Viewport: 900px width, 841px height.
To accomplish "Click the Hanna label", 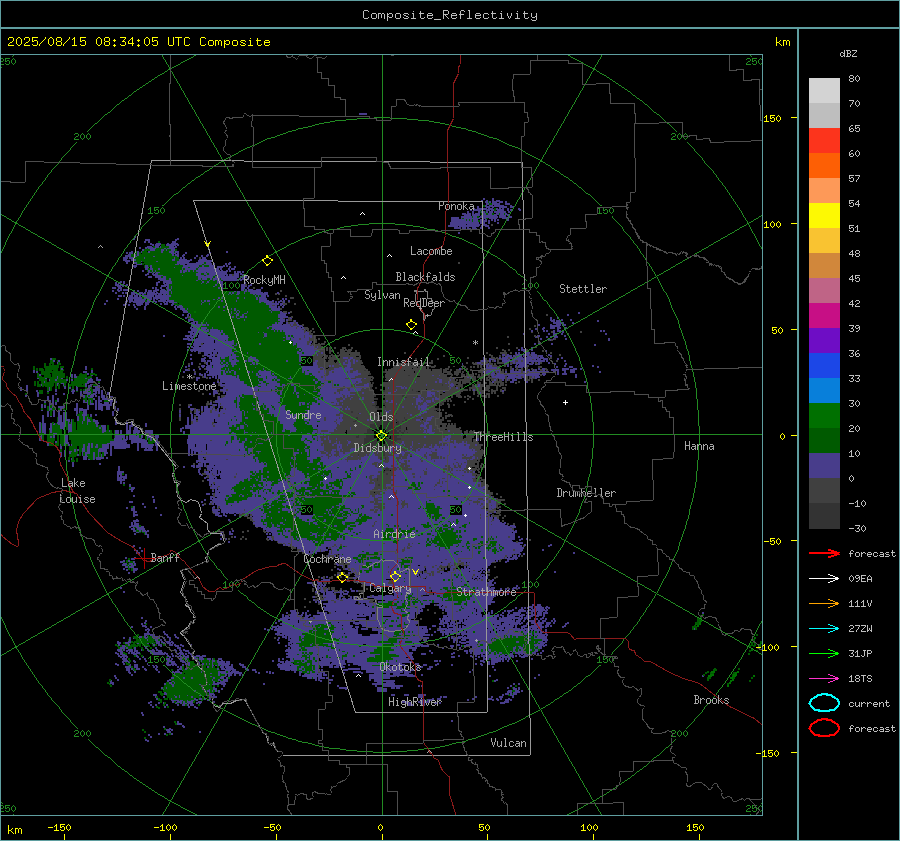I will (699, 446).
